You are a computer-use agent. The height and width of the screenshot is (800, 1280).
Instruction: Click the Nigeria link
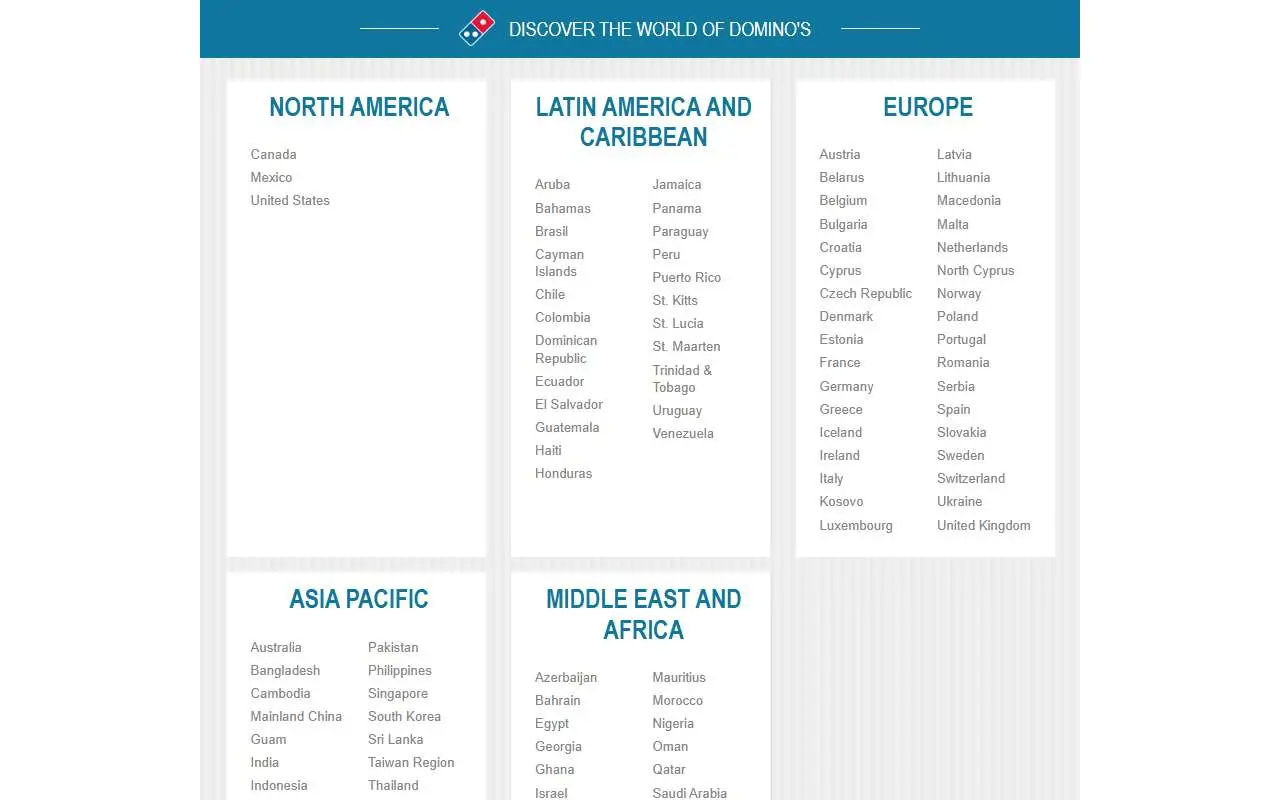pyautogui.click(x=673, y=723)
